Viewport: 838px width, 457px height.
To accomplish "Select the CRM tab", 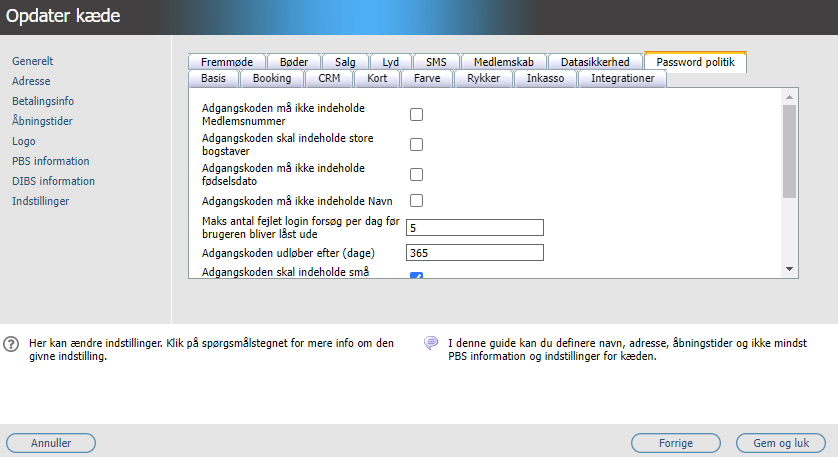I will pyautogui.click(x=329, y=79).
